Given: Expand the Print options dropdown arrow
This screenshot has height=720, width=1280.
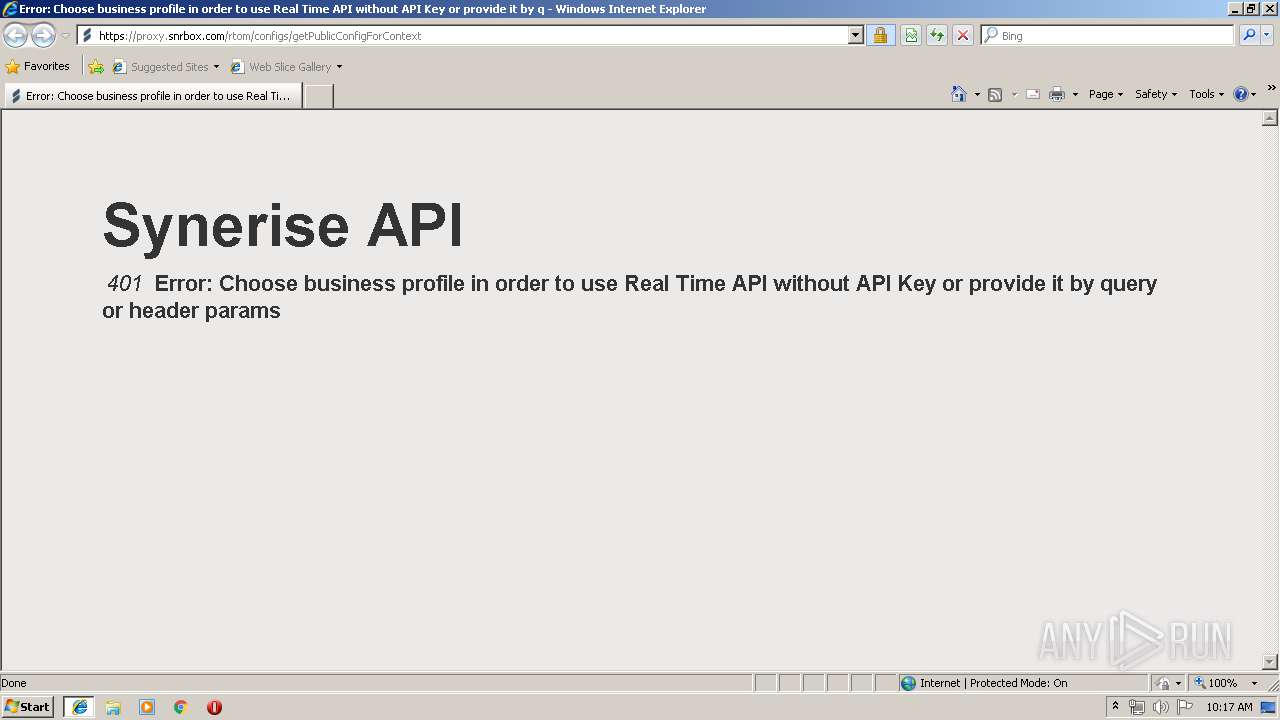Looking at the screenshot, I should (1075, 94).
